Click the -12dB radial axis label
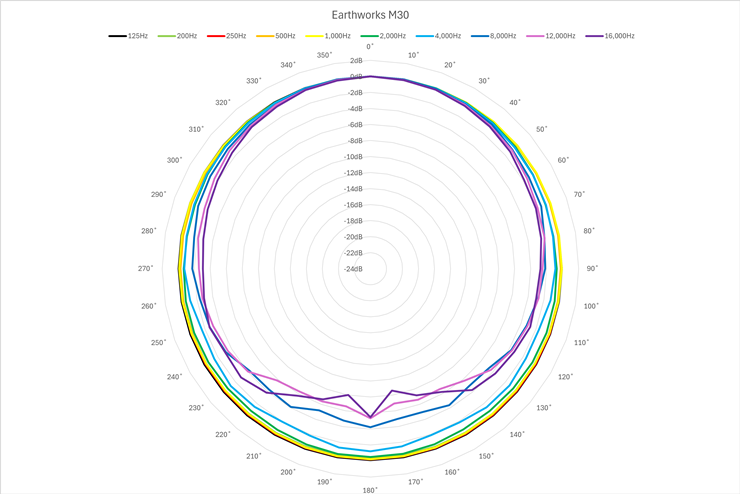 [x=353, y=173]
